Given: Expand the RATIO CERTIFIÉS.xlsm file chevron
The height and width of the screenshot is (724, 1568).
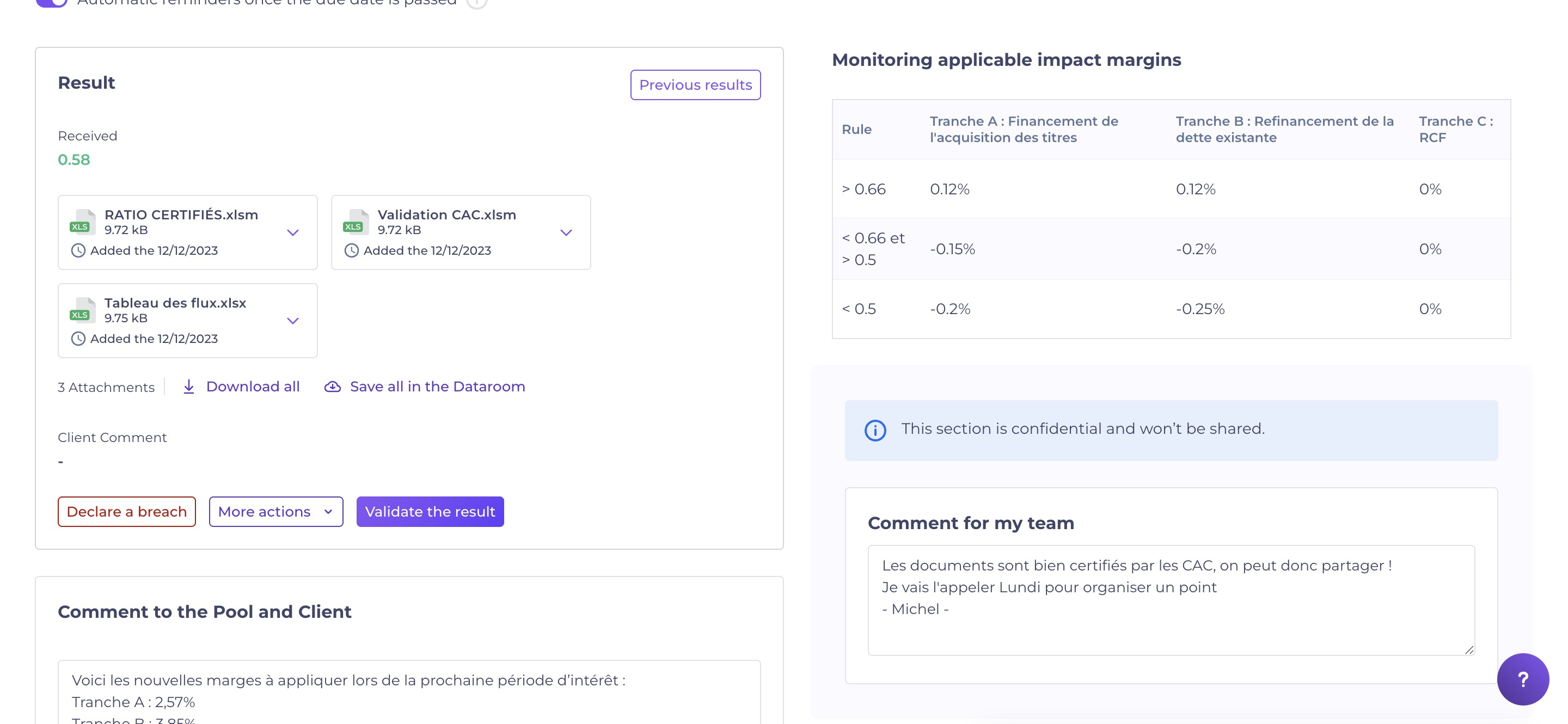Looking at the screenshot, I should coord(293,232).
